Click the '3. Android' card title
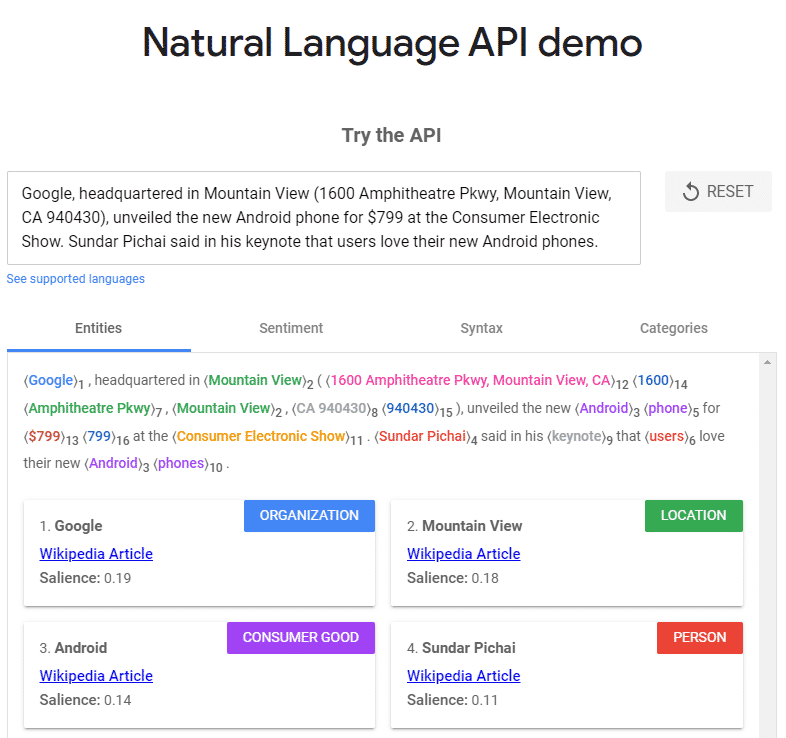Screen dimensions: 786x738 click(73, 648)
